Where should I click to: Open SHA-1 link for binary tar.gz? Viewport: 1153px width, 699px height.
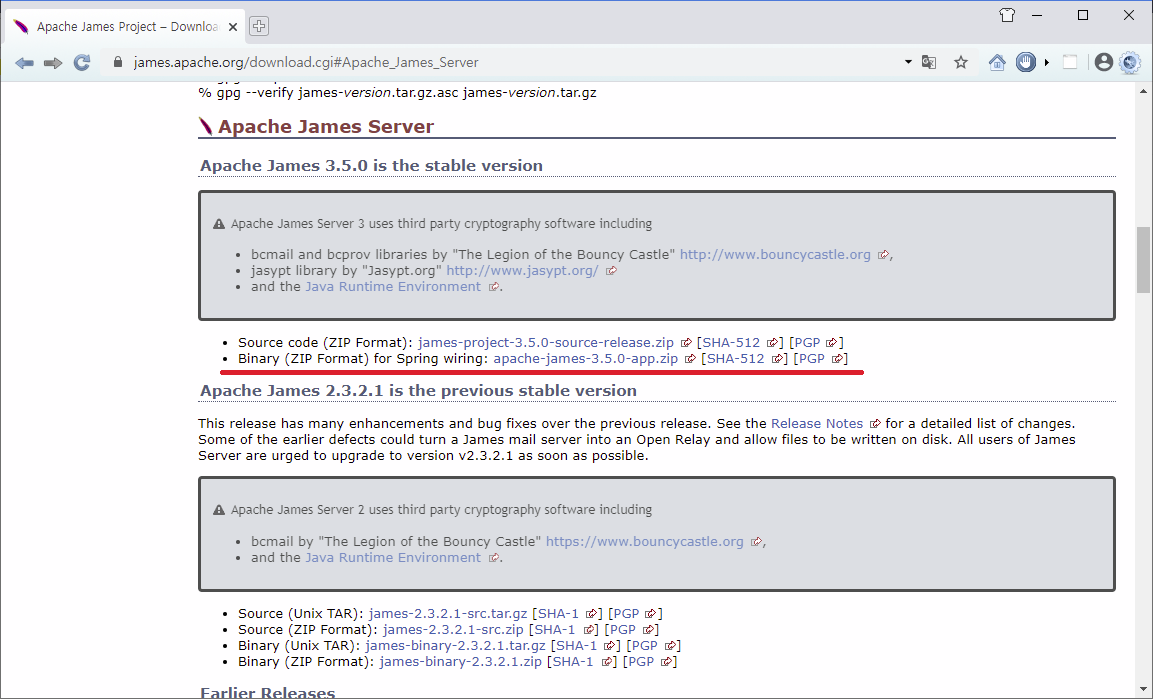coord(576,645)
